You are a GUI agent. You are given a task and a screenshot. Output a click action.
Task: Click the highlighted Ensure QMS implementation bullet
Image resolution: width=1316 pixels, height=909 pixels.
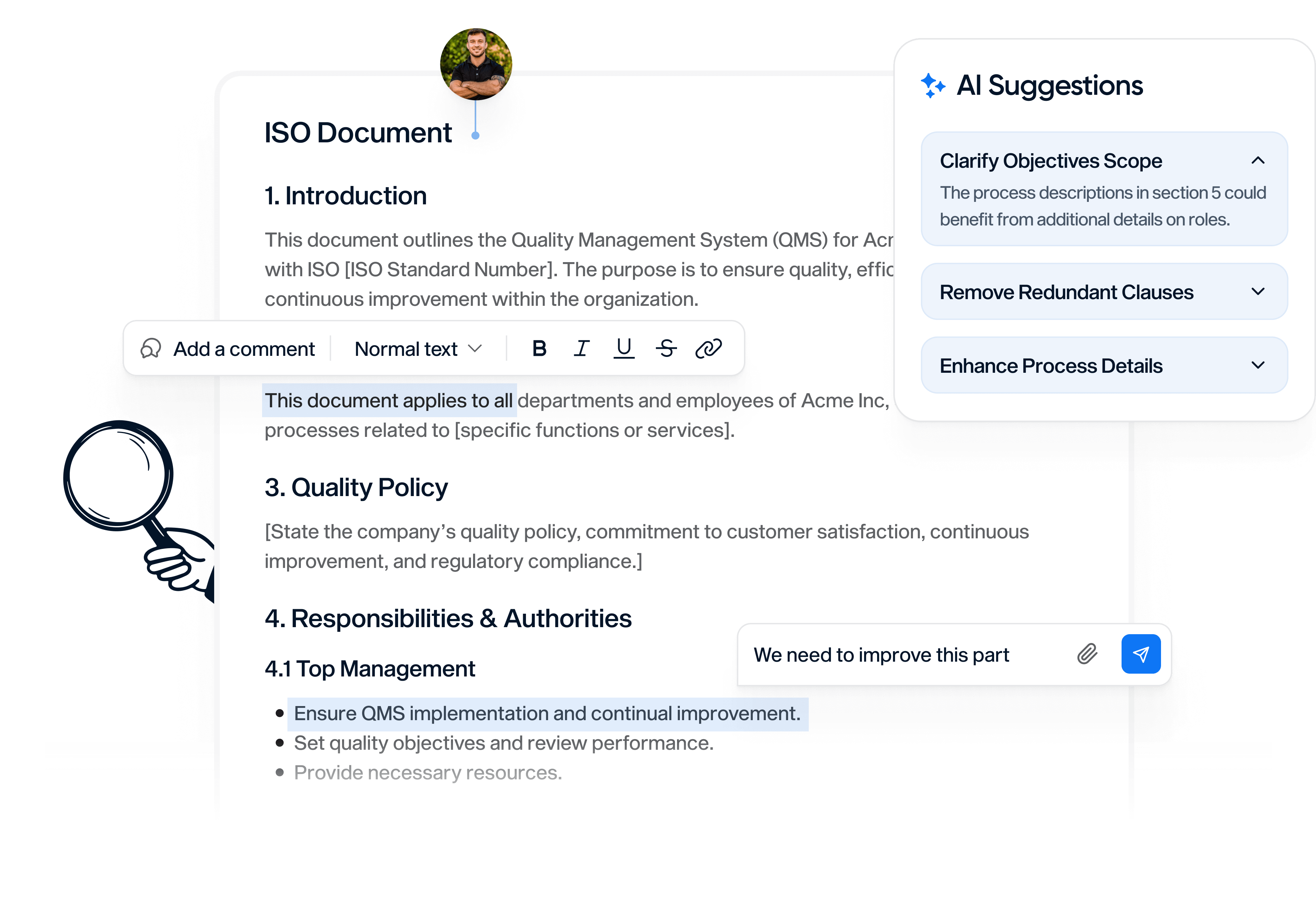point(547,714)
